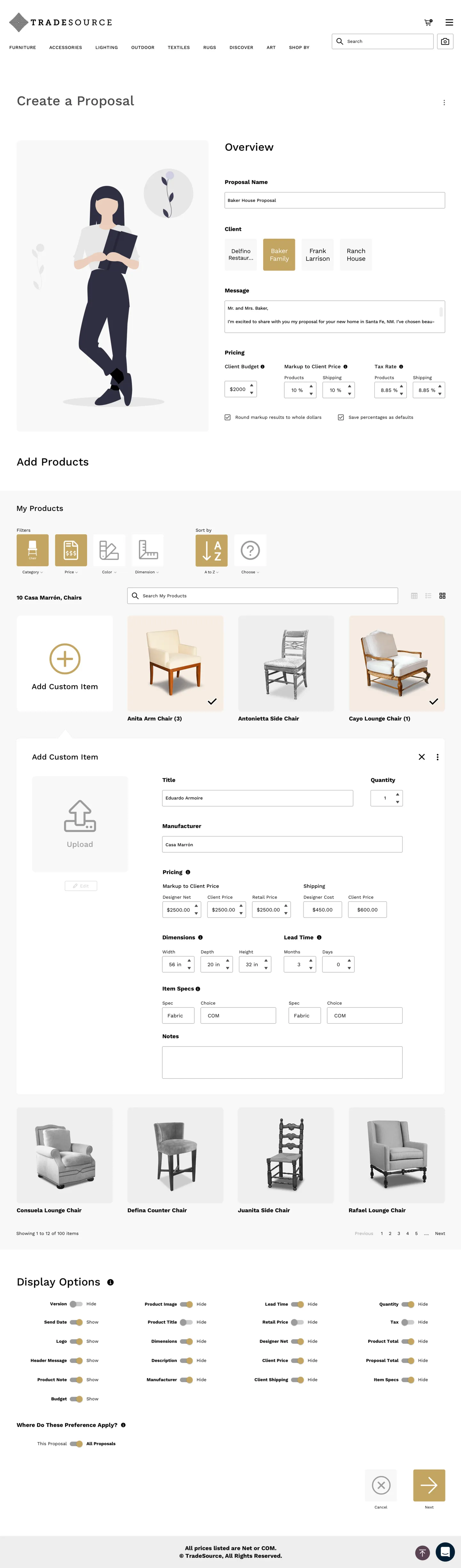Select the Dimension ruler filter icon

(x=147, y=550)
